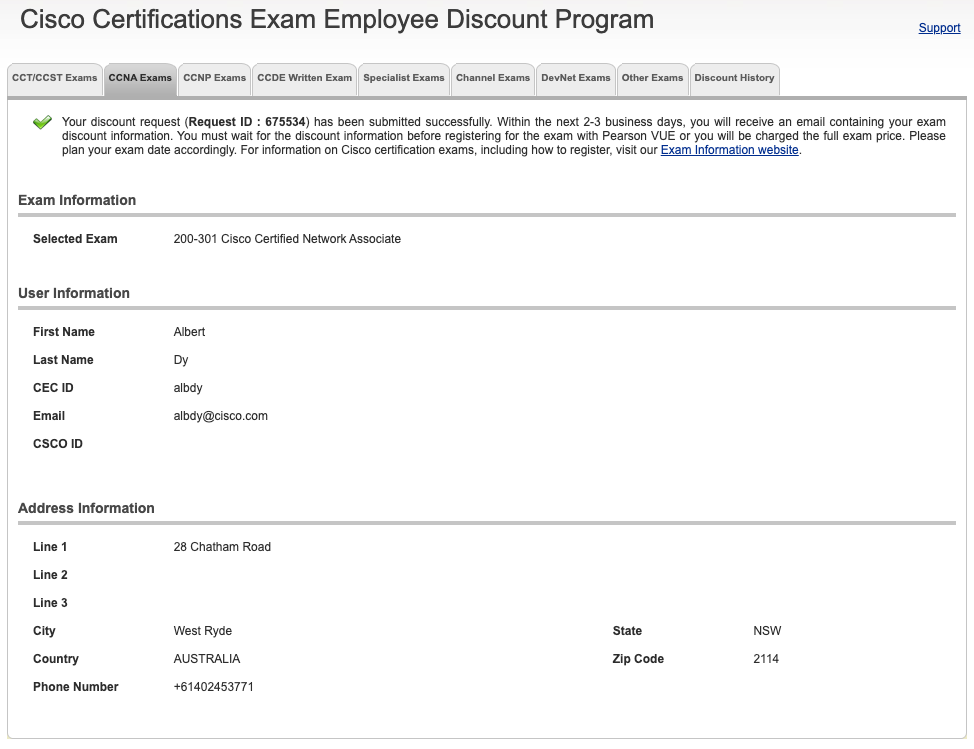Switch to the Channel Exams tab
Viewport: 974px width, 749px height.
point(493,78)
